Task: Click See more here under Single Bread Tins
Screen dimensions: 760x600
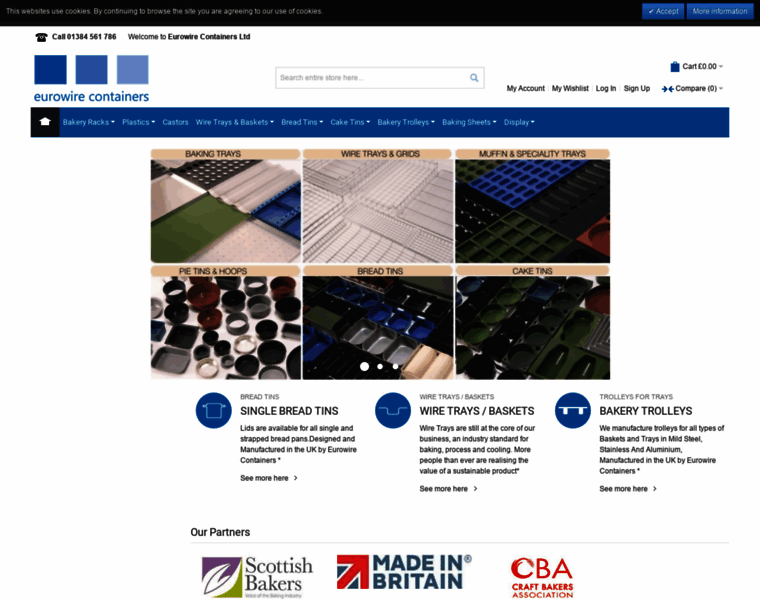Action: point(269,478)
